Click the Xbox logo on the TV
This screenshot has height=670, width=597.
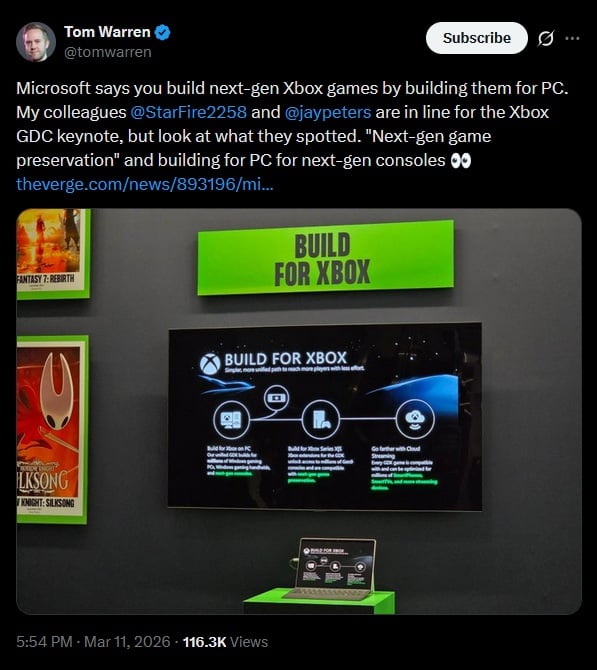coord(210,364)
